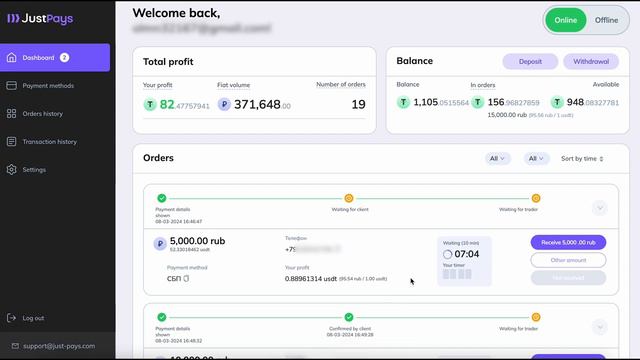Click the Settings gear icon
The height and width of the screenshot is (360, 640).
pos(11,169)
